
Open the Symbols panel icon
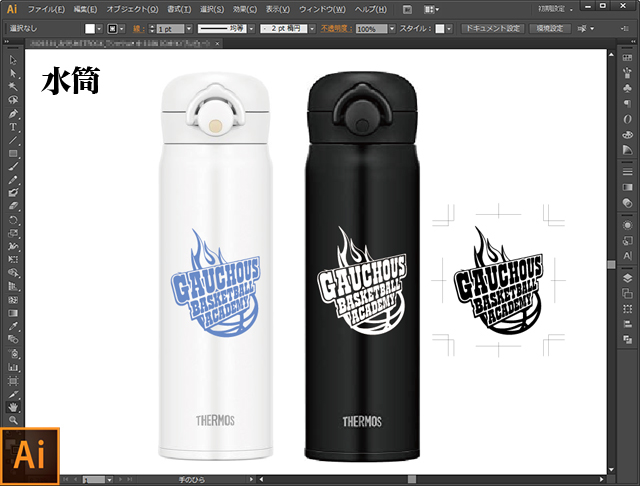point(627,88)
